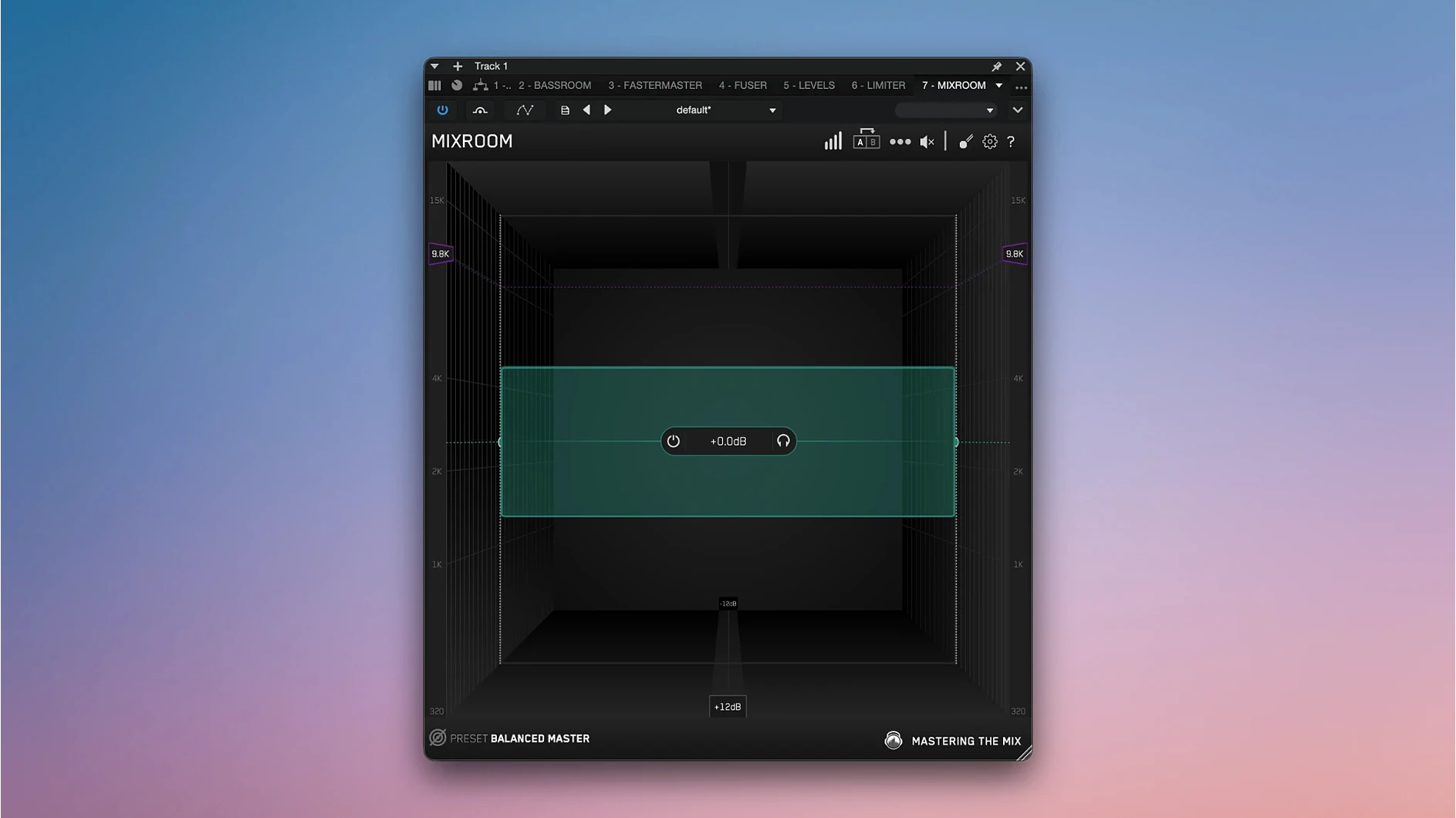Open the routing tree icon
Screen dimensions: 1456x818
tap(480, 86)
